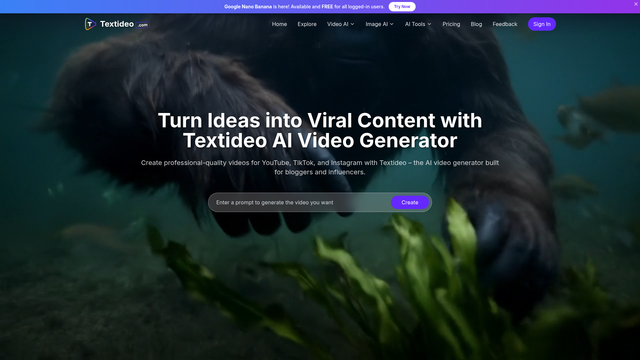Click the Textideo logo icon
The height and width of the screenshot is (360, 640).
click(90, 24)
